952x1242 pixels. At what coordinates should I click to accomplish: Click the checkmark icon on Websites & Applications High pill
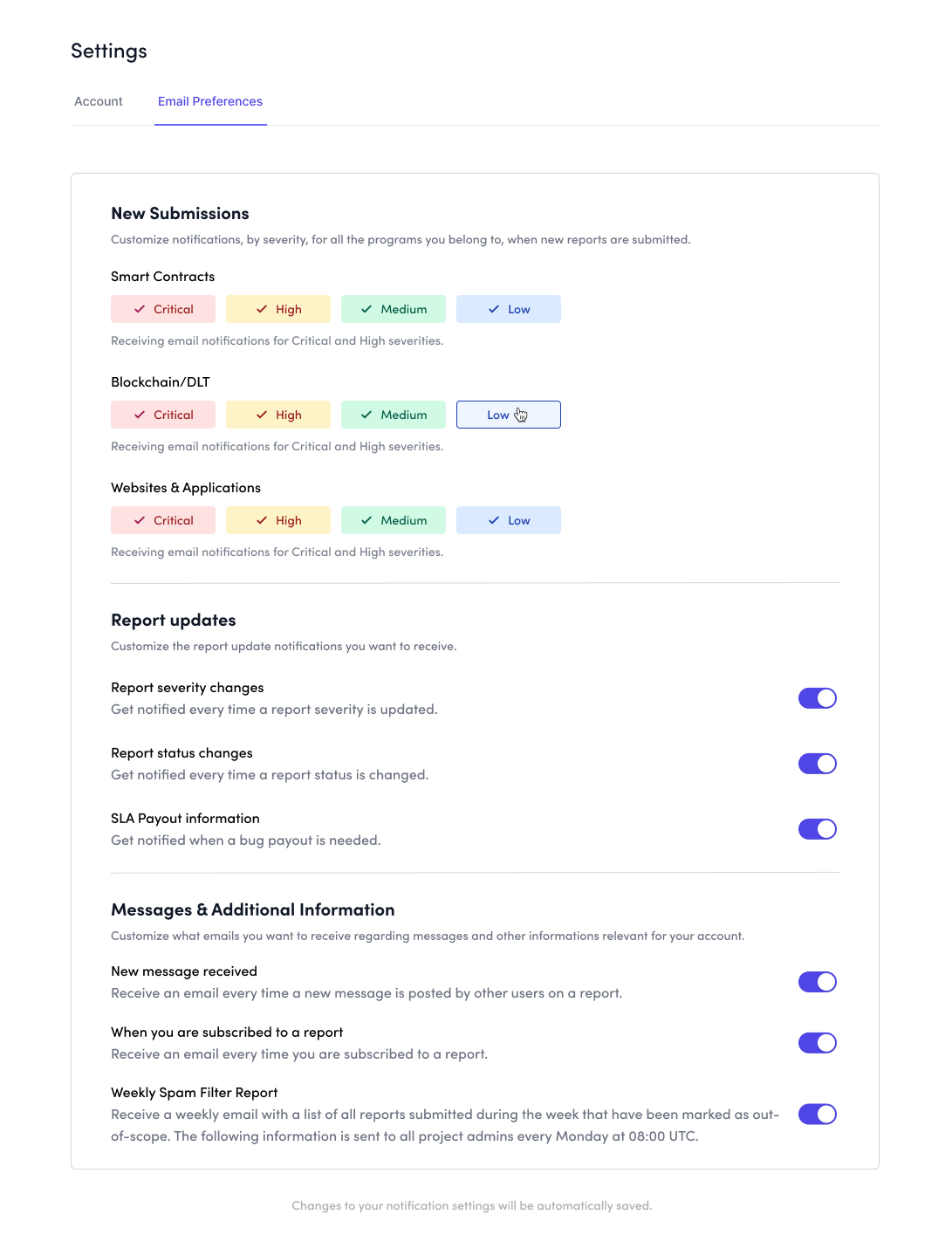(x=263, y=519)
